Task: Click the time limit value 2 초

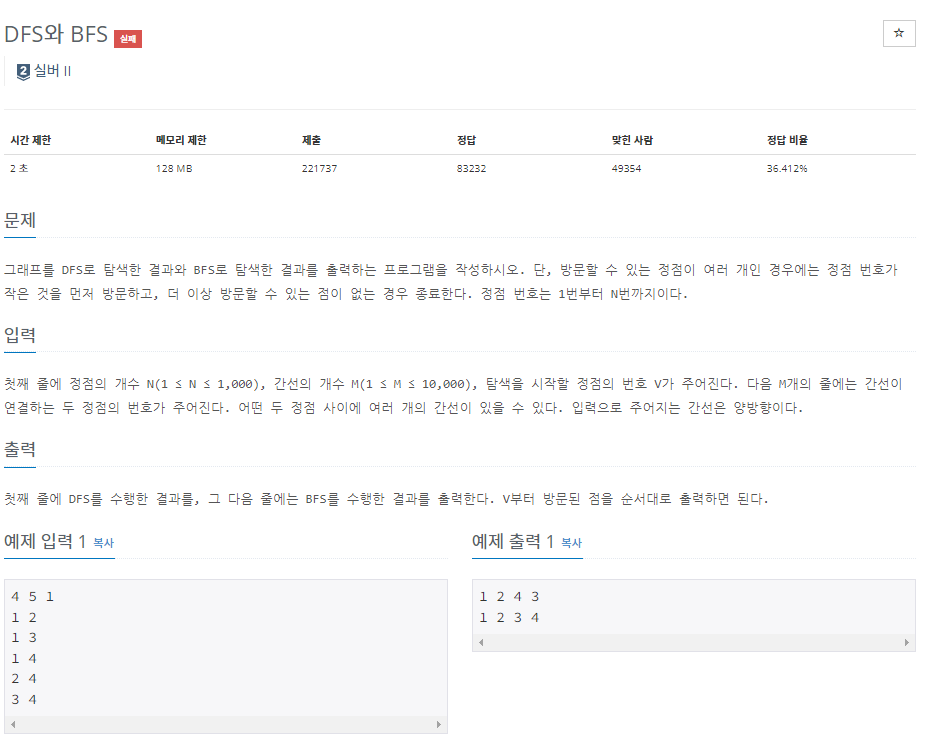Action: (19, 168)
